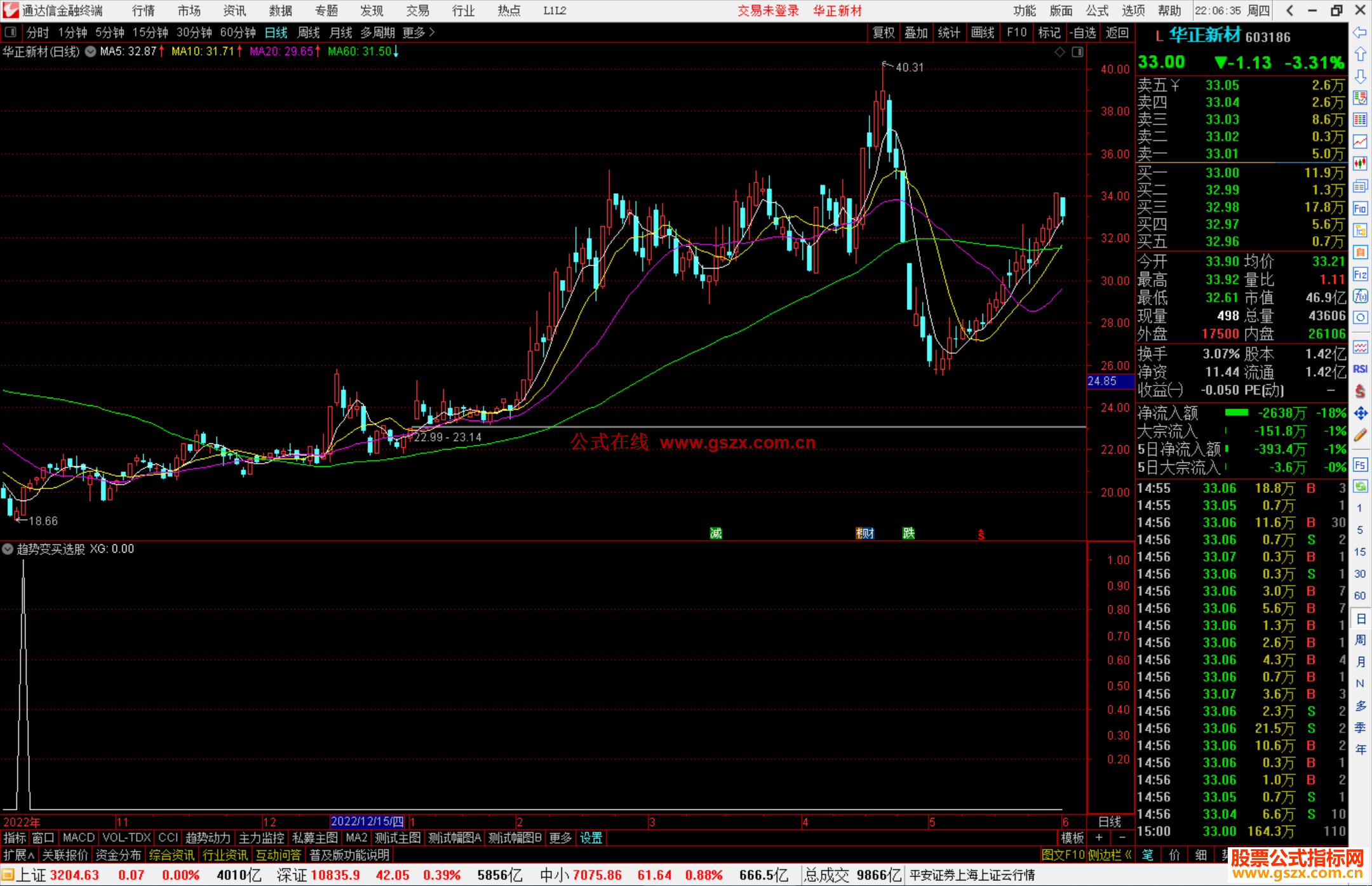The image size is (1372, 886).
Task: Select the pencil drawing tool icon
Action: (x=1360, y=435)
